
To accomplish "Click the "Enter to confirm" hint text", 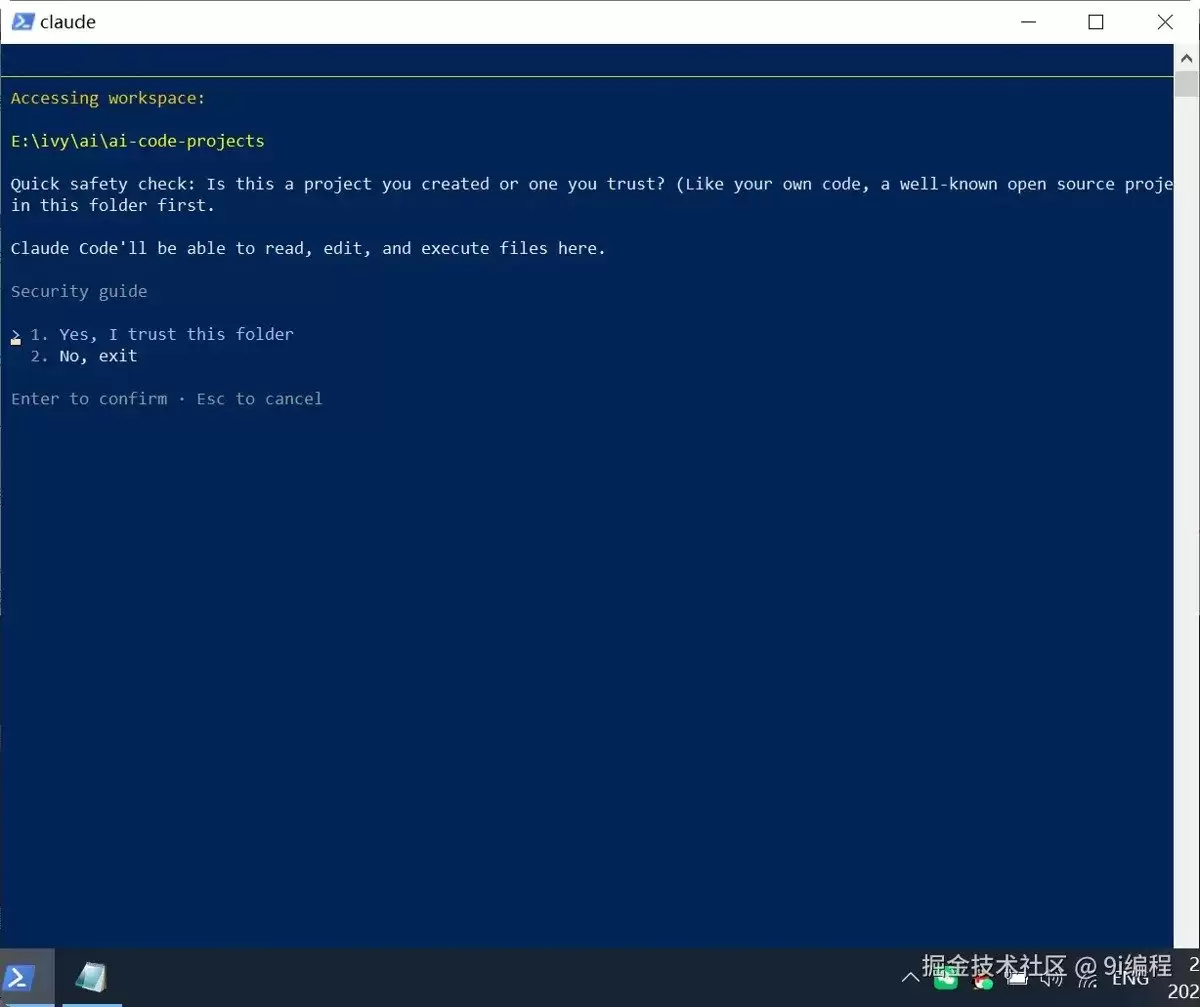I will (89, 399).
